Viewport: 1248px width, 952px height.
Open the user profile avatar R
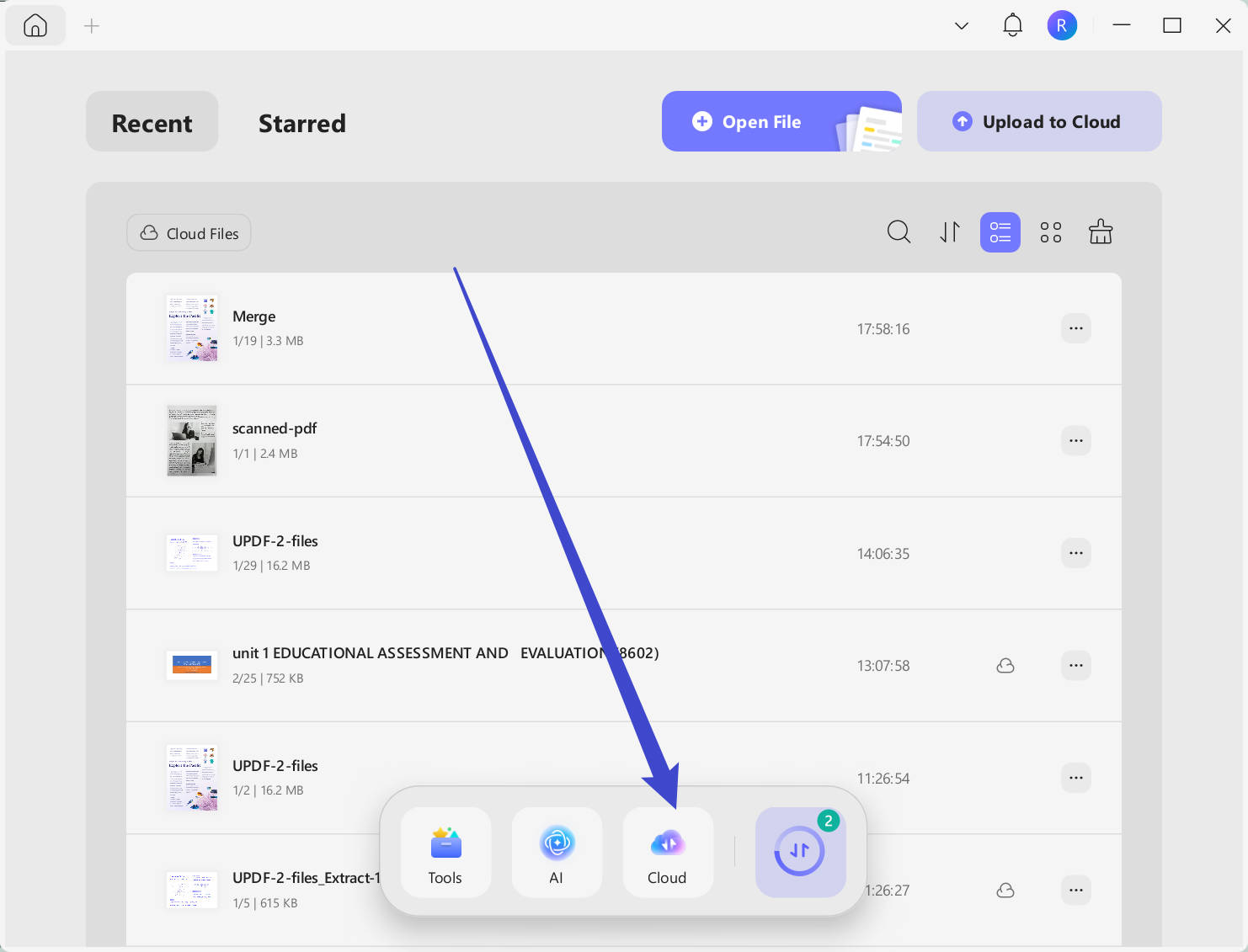[x=1062, y=25]
